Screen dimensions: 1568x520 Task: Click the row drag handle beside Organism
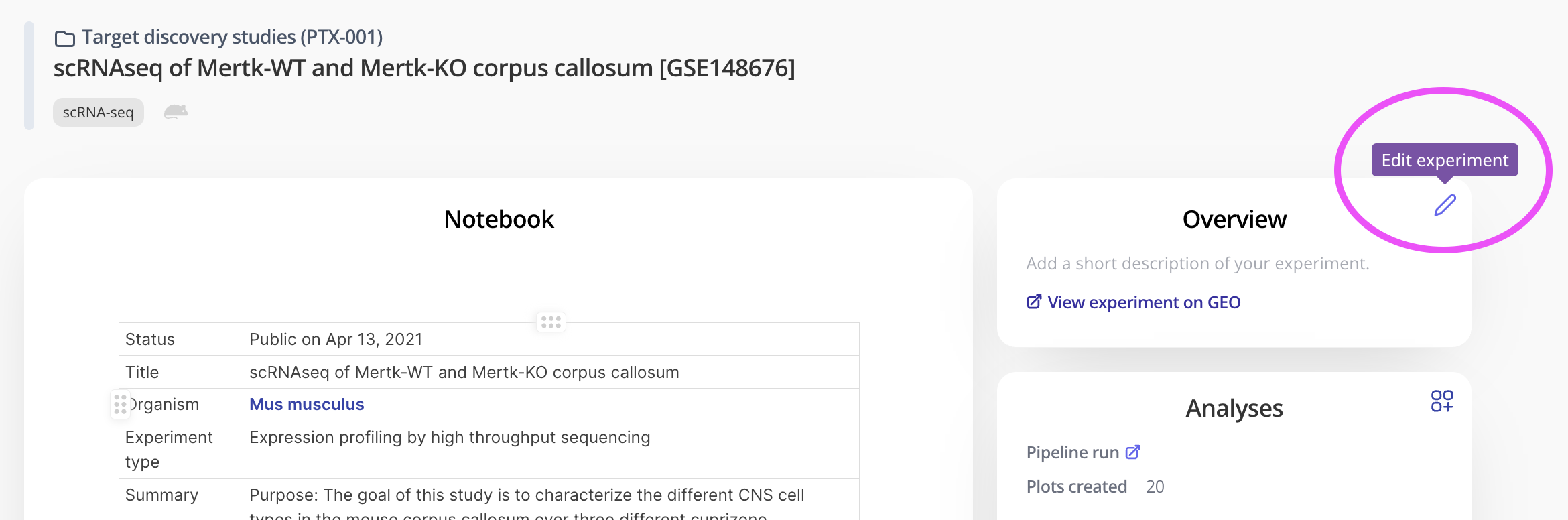[x=120, y=405]
